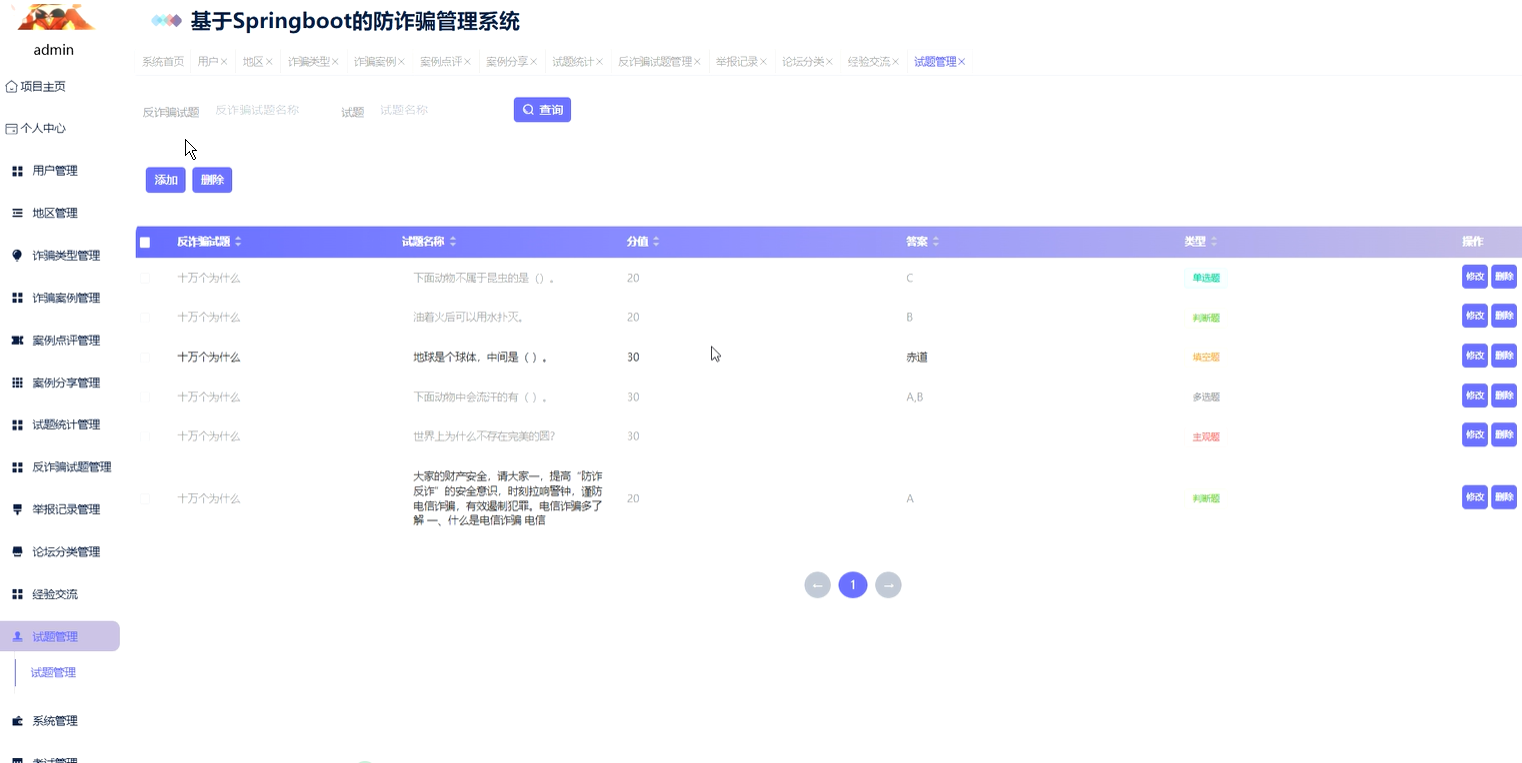The width and height of the screenshot is (1522, 763).
Task: Toggle the select-all checkbox in table header
Action: (x=144, y=241)
